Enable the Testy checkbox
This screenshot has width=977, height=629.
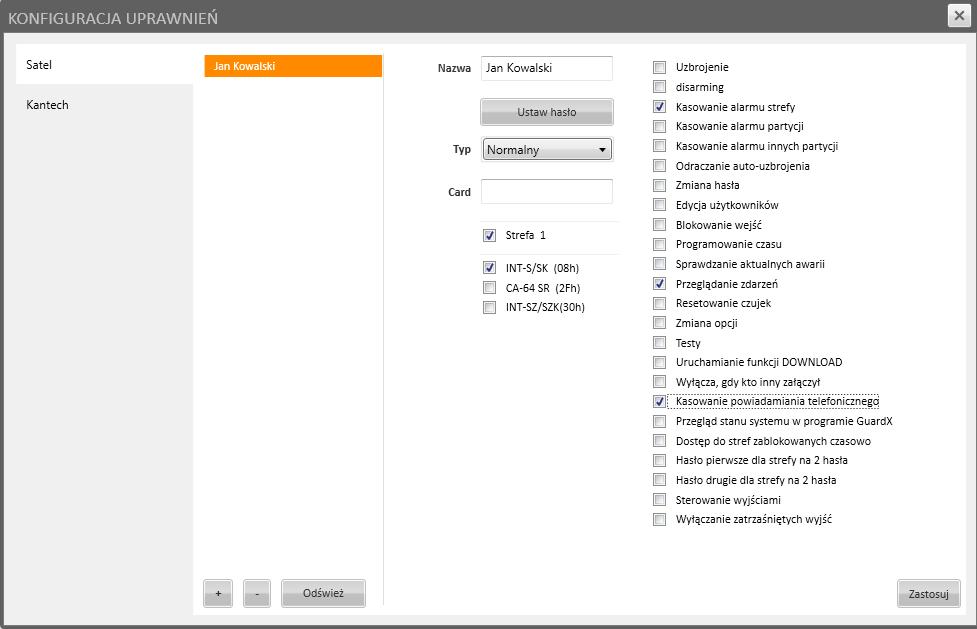[x=659, y=343]
